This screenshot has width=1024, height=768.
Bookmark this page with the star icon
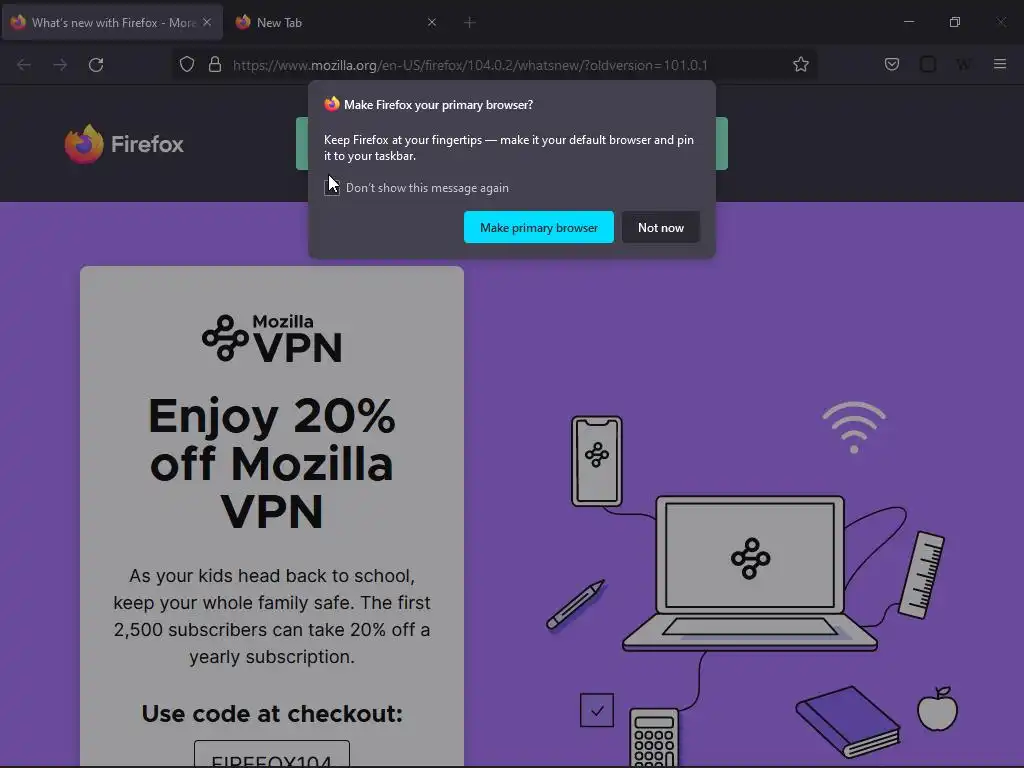[x=801, y=64]
